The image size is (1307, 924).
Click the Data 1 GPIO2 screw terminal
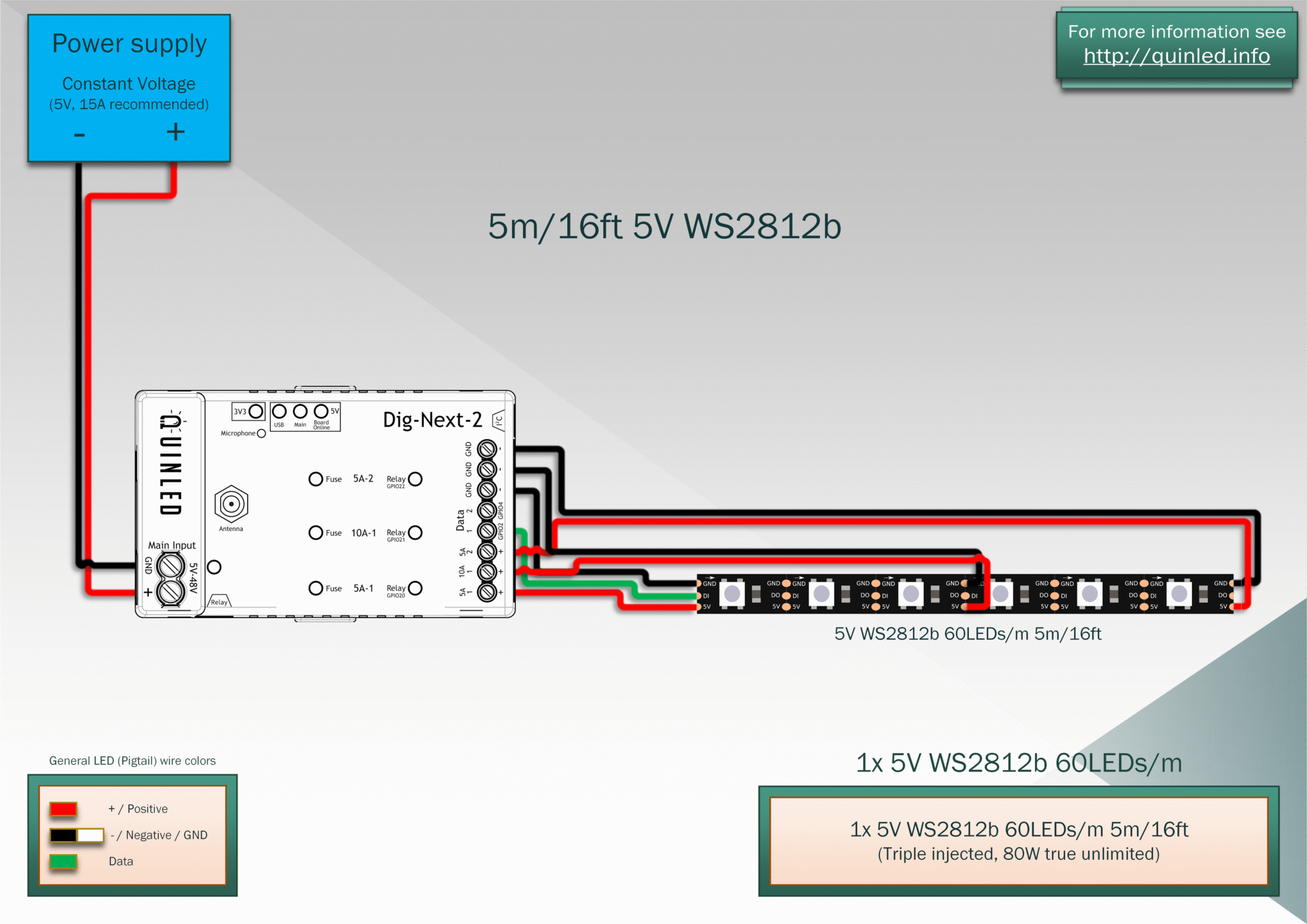coord(487,531)
